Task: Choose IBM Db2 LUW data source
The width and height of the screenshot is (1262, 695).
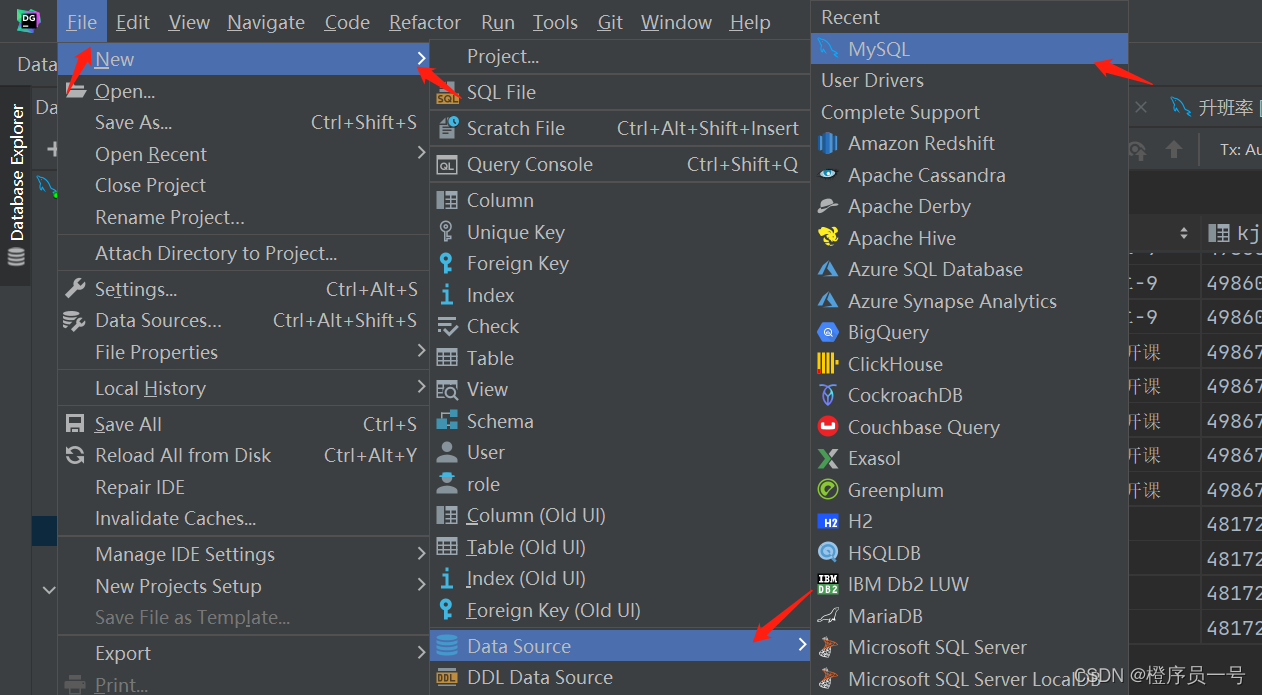Action: click(969, 584)
